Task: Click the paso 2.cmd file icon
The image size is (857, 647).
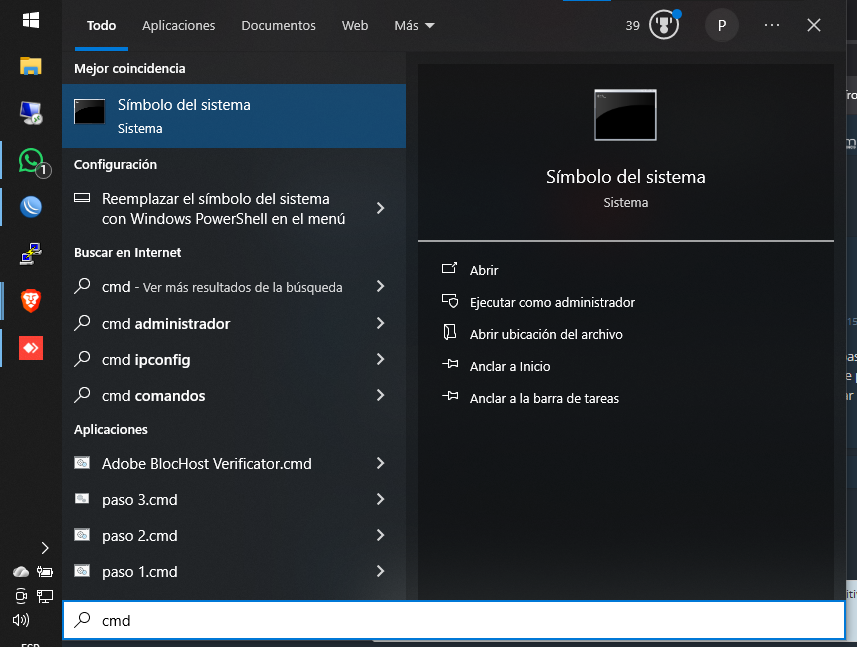Action: 82,534
